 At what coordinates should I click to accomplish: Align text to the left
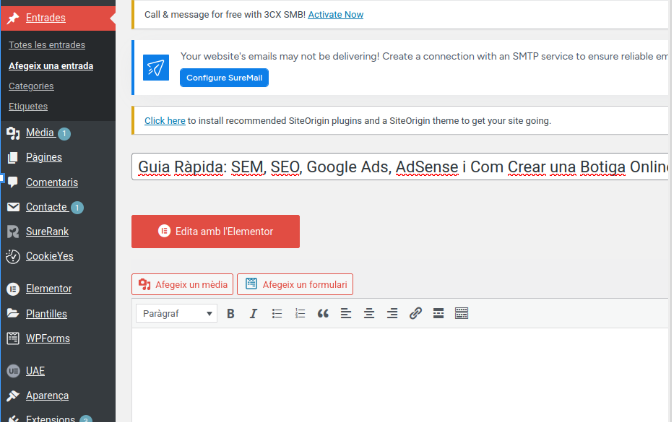tap(346, 313)
